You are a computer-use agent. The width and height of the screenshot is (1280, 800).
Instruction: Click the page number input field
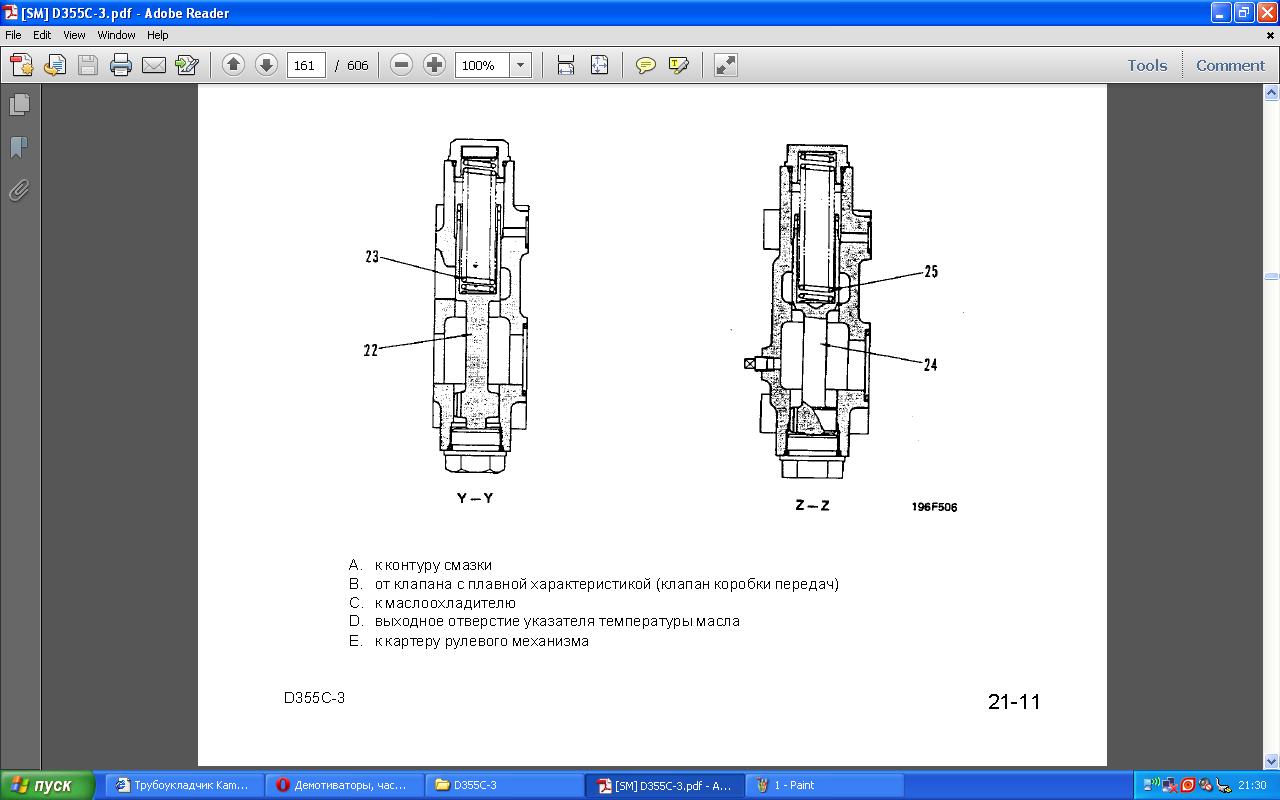click(305, 65)
